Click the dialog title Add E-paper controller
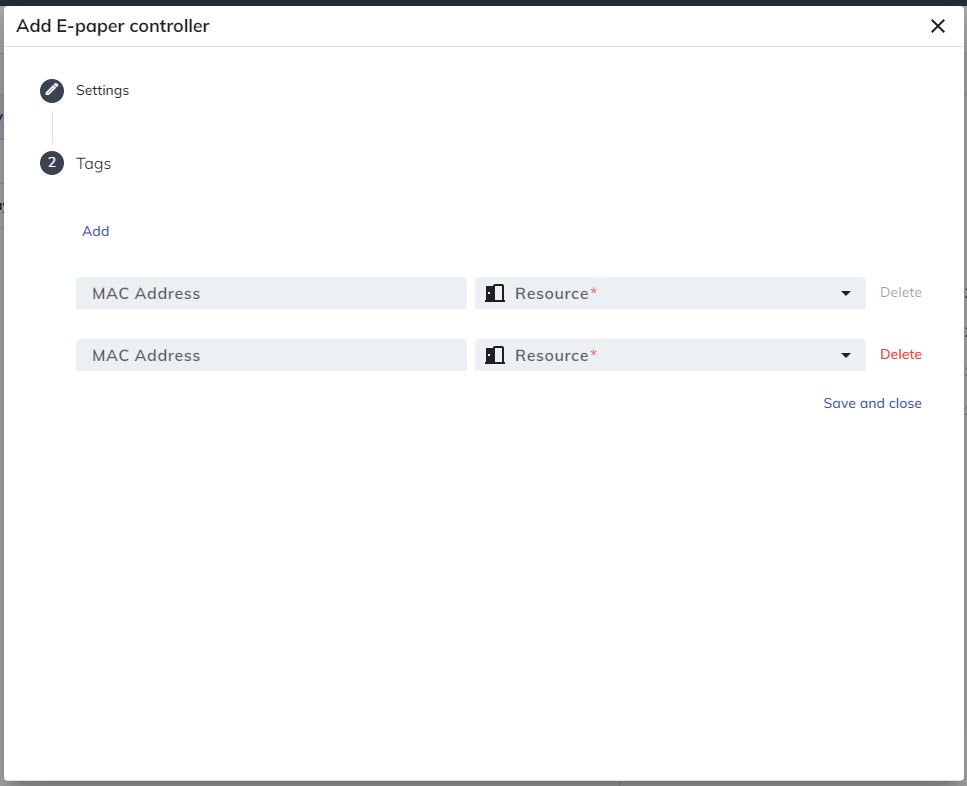The image size is (967, 786). coord(113,26)
